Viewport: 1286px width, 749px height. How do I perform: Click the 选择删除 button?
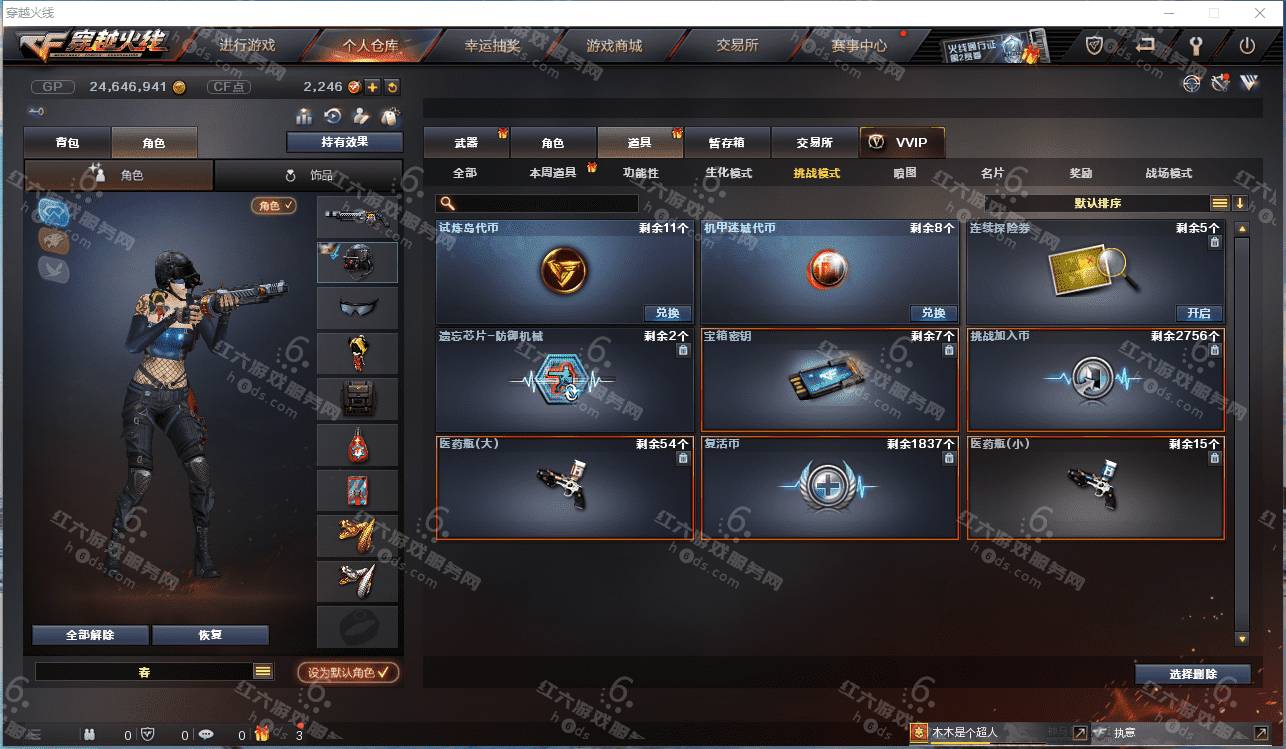click(x=1193, y=674)
